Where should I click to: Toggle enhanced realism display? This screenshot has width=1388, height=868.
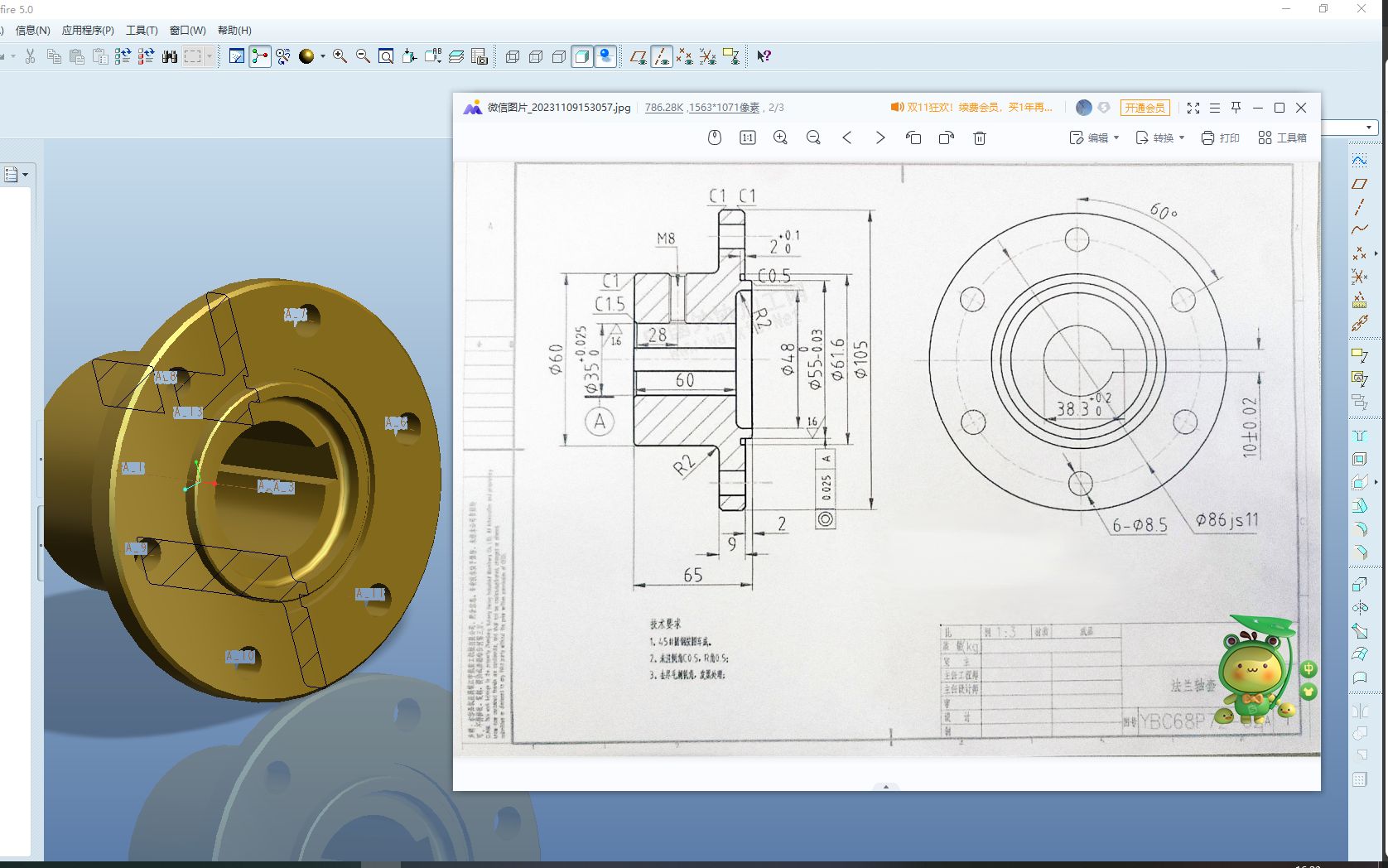605,56
